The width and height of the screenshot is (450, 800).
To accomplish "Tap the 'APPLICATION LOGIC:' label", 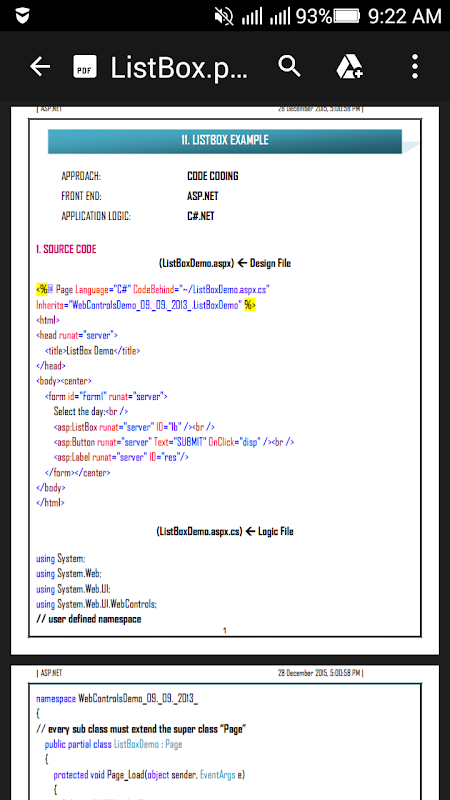I will pos(96,216).
